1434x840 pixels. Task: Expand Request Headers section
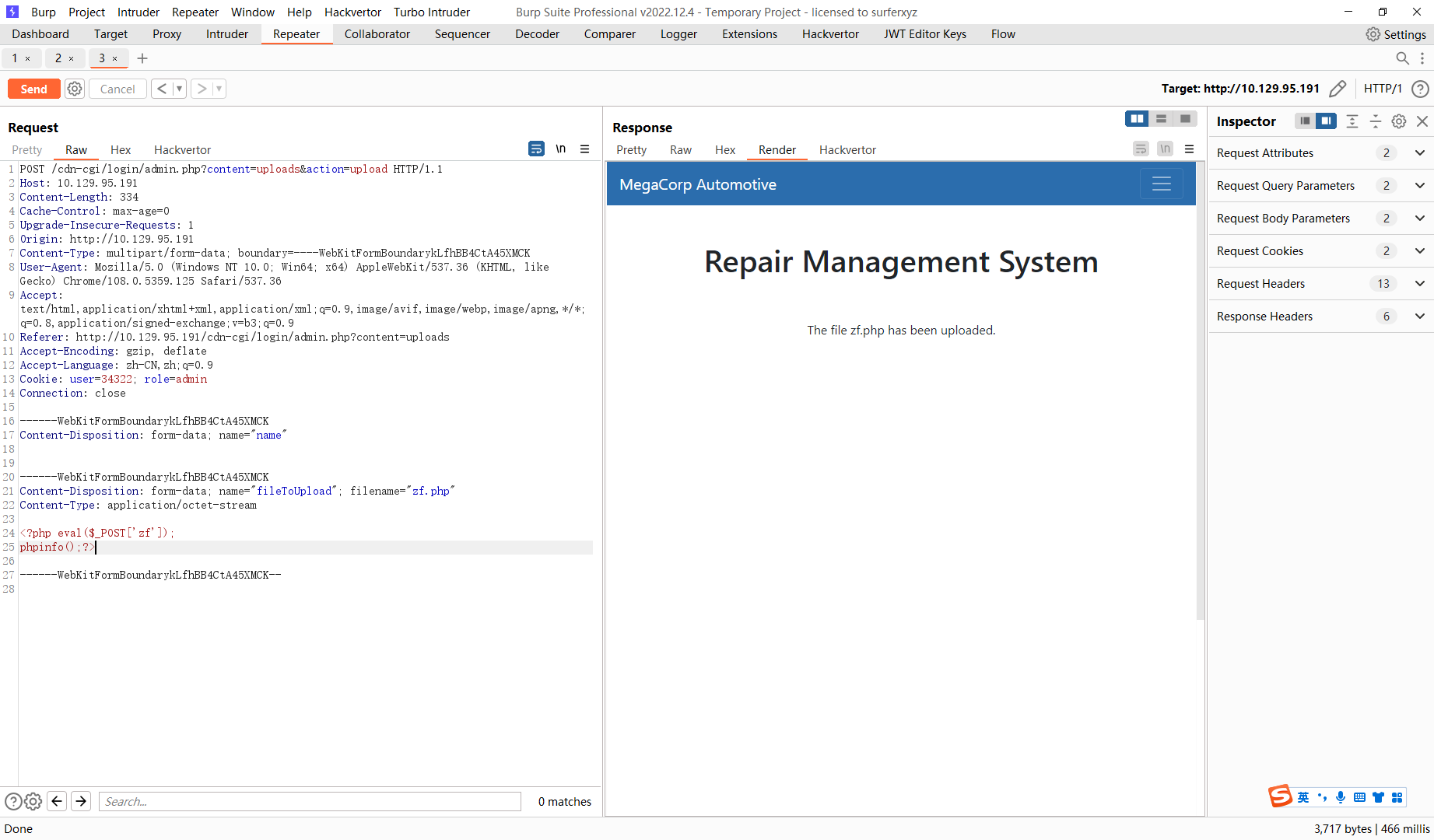(x=1321, y=284)
